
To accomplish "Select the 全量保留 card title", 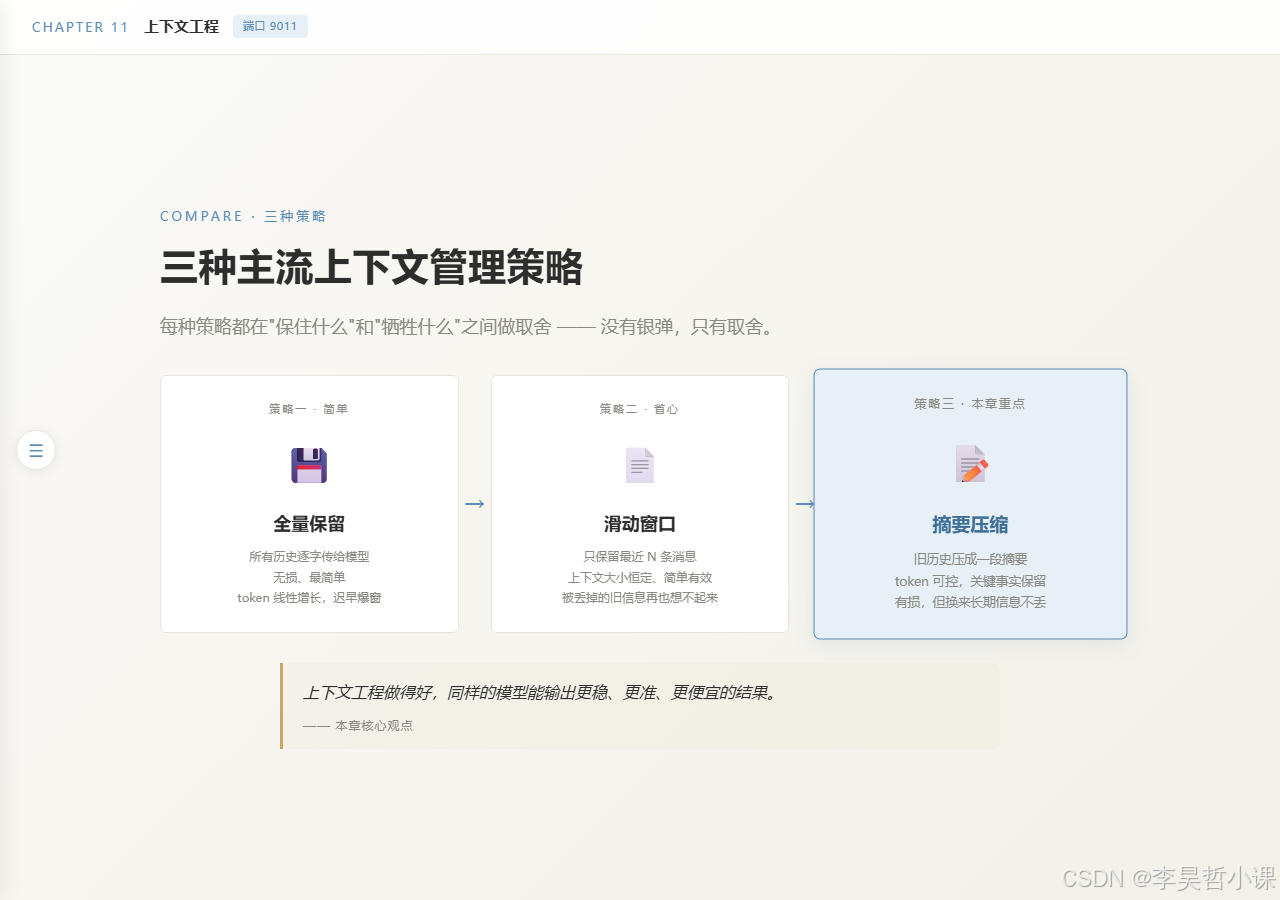I will [x=309, y=524].
